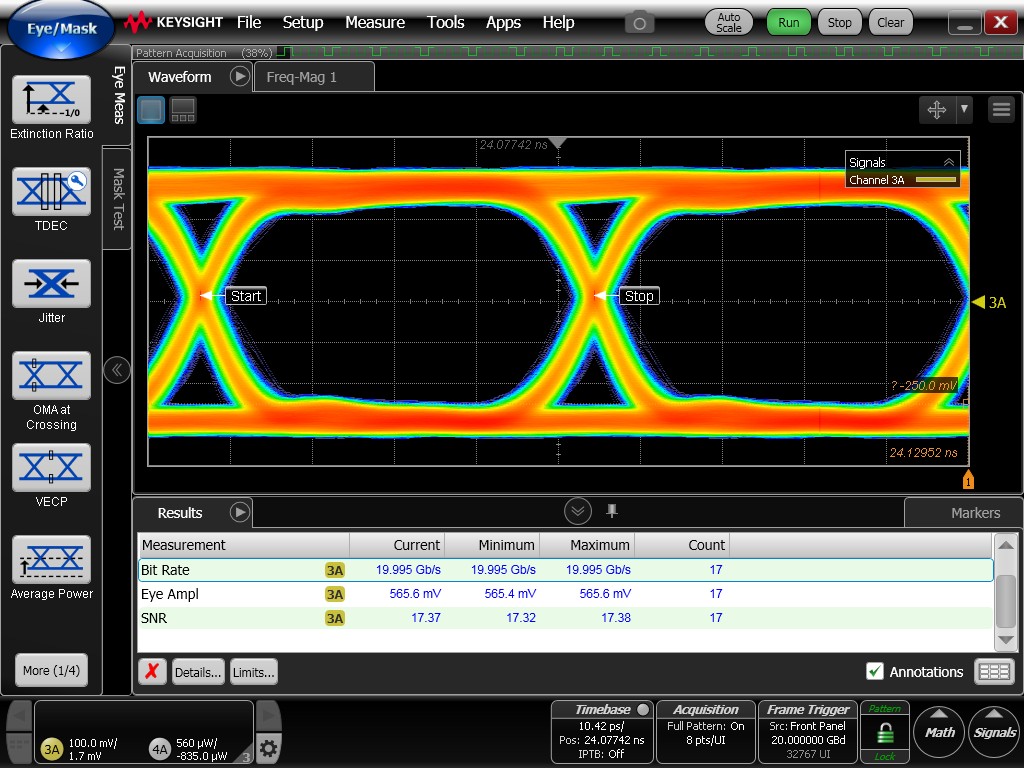Toggle the Annotations checkbox

(875, 672)
